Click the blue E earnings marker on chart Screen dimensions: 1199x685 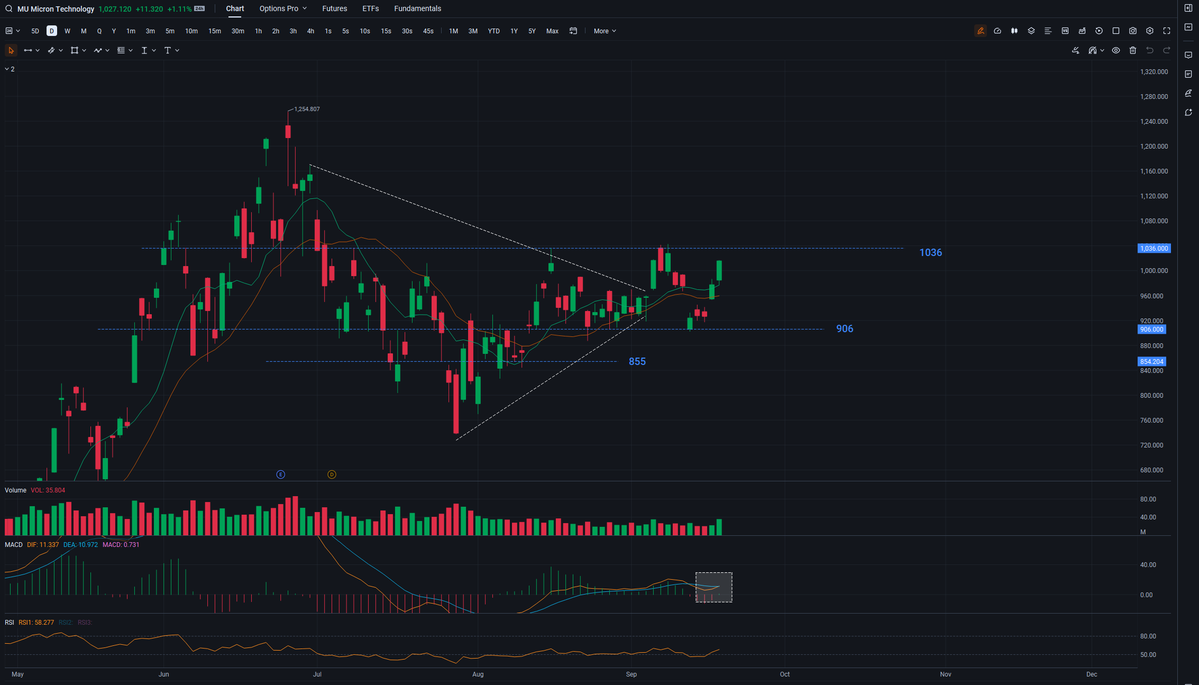(281, 475)
